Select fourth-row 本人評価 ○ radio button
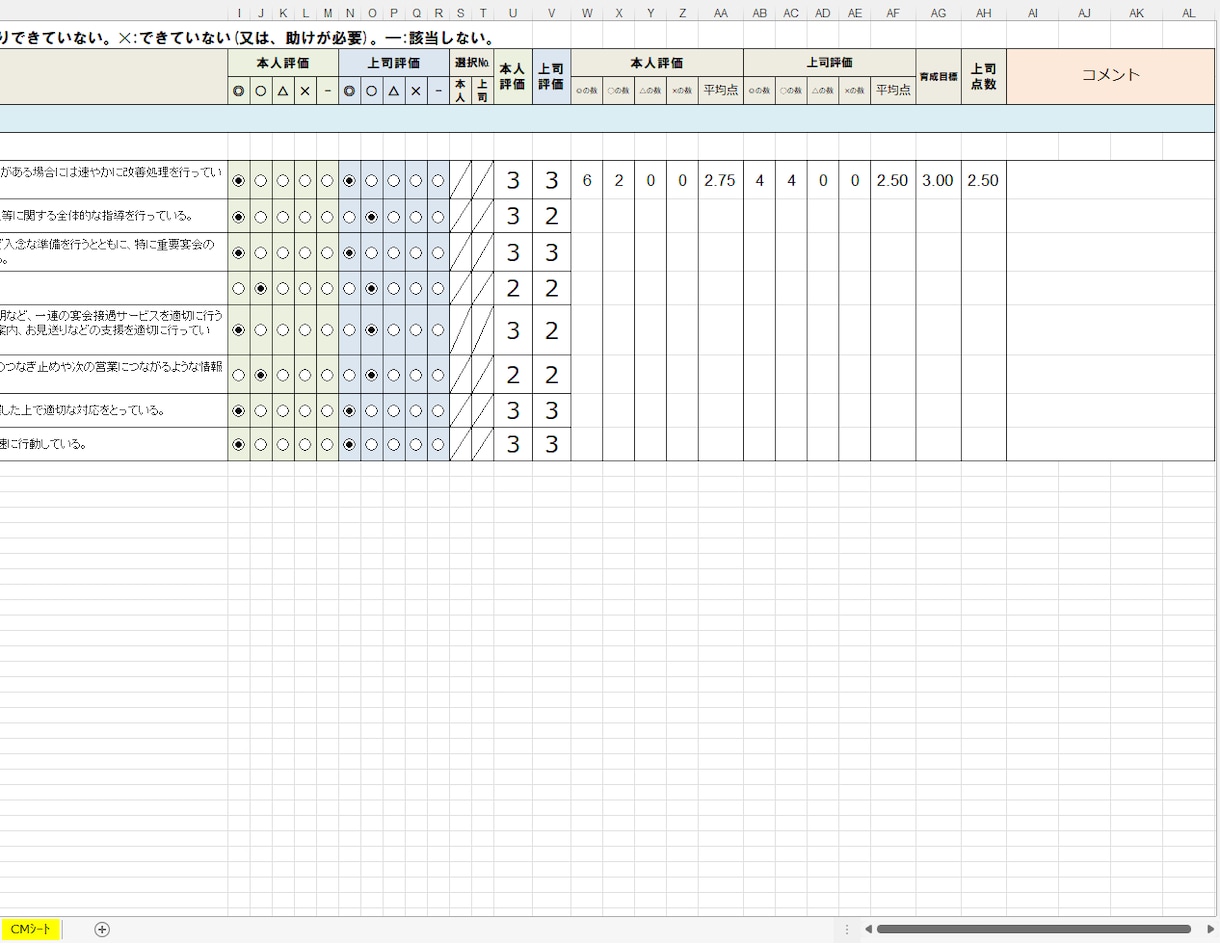Image resolution: width=1220 pixels, height=944 pixels. [260, 289]
